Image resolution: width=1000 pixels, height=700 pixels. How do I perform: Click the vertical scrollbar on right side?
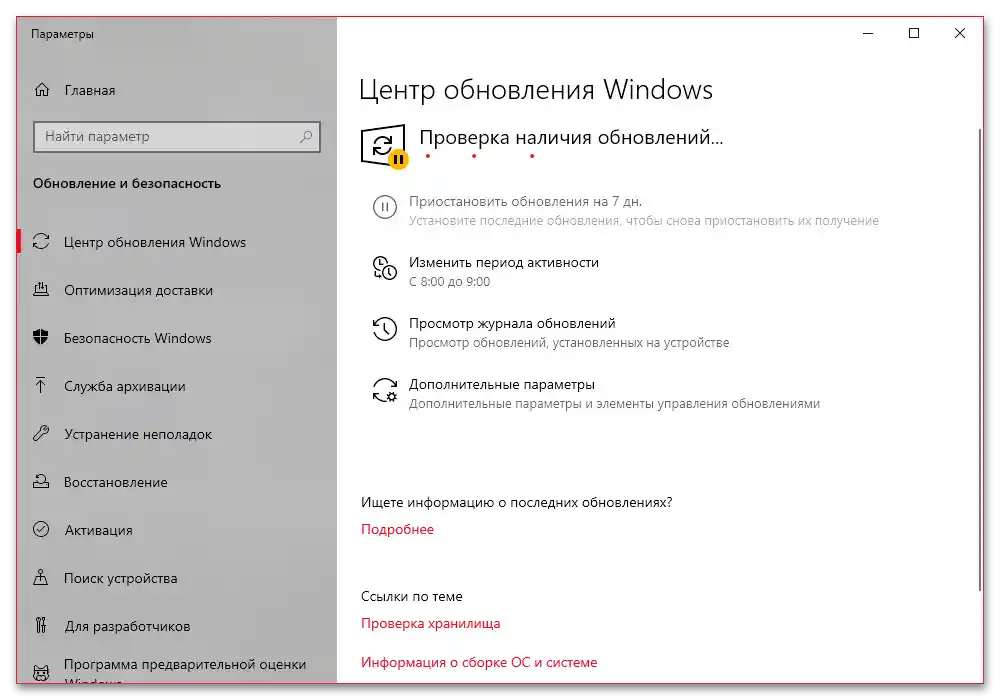[x=980, y=360]
